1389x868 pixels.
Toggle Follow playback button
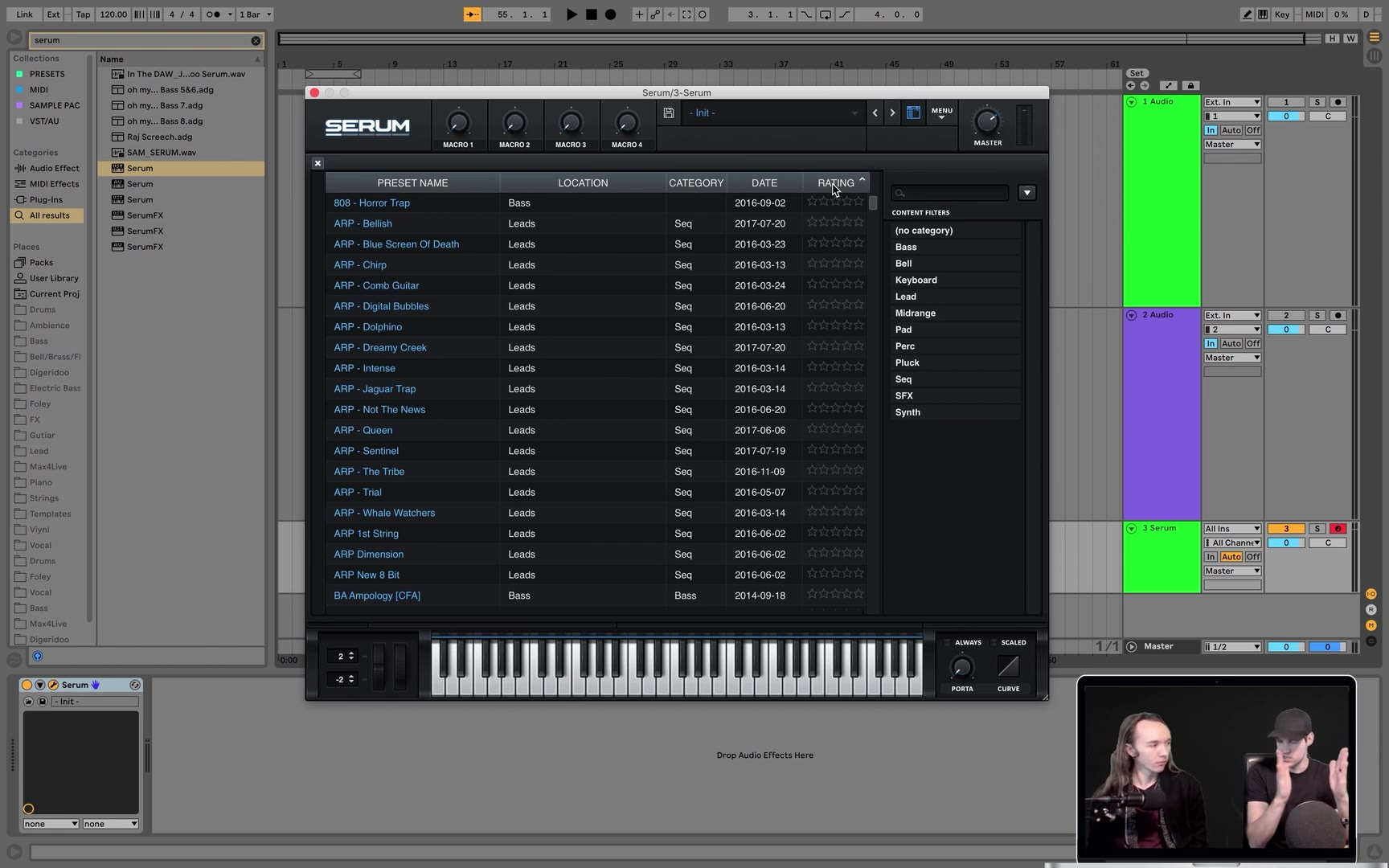pos(473,14)
